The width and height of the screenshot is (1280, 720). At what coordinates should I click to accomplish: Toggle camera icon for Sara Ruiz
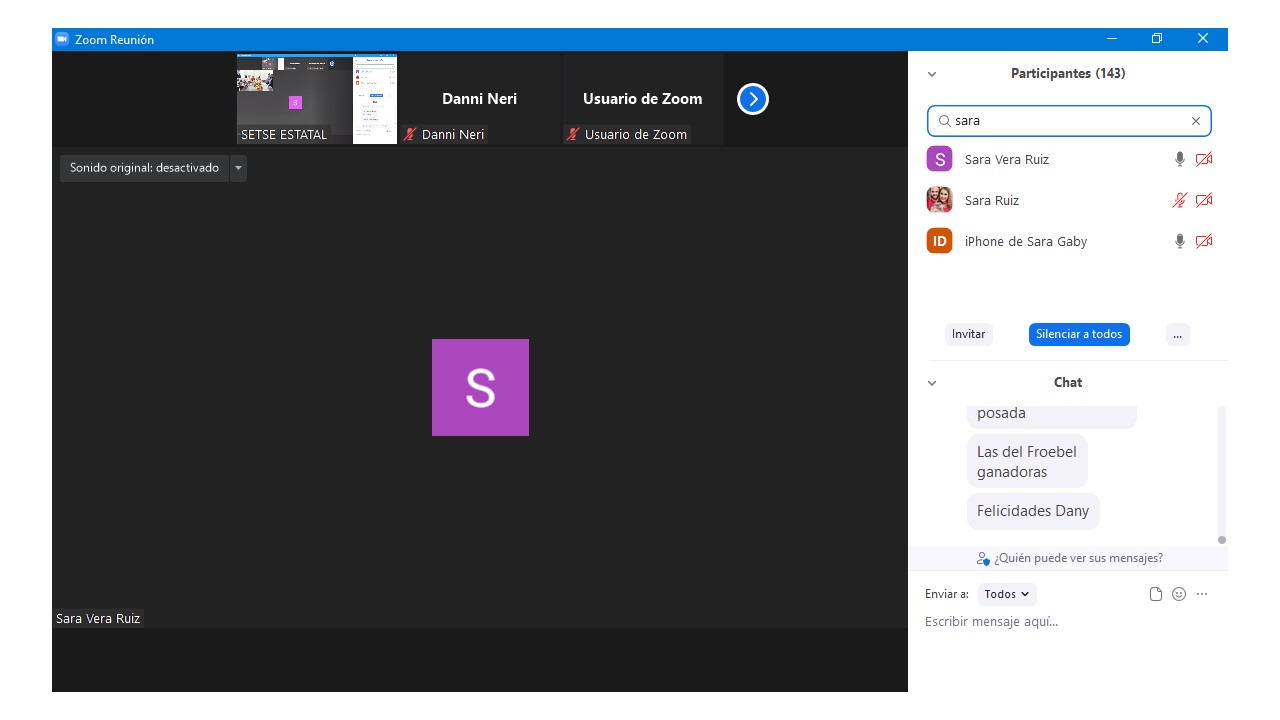[1204, 200]
